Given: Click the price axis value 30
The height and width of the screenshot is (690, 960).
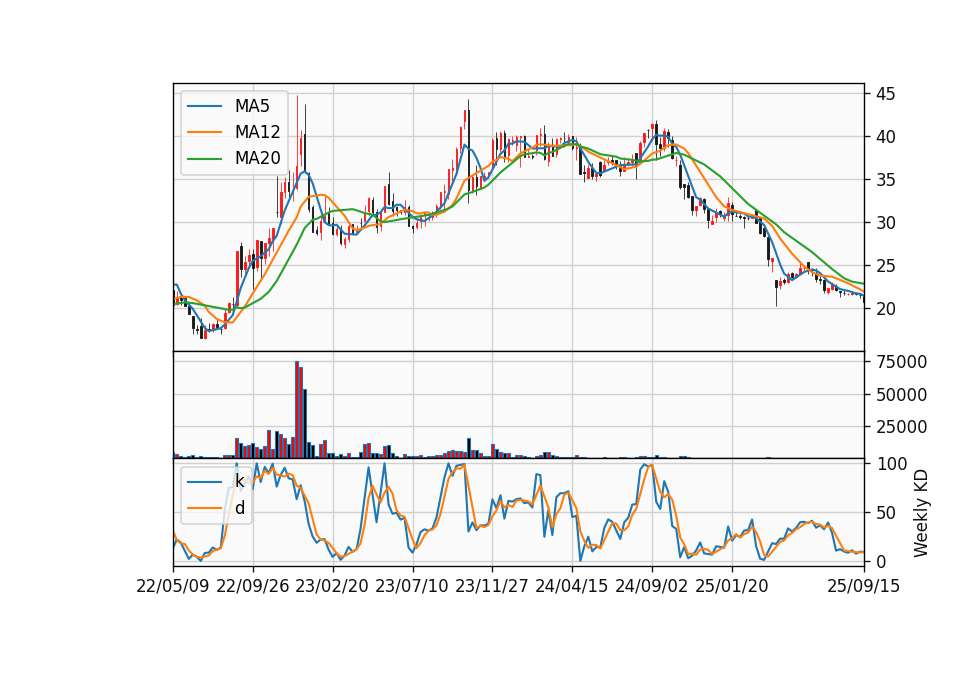Looking at the screenshot, I should tap(885, 223).
